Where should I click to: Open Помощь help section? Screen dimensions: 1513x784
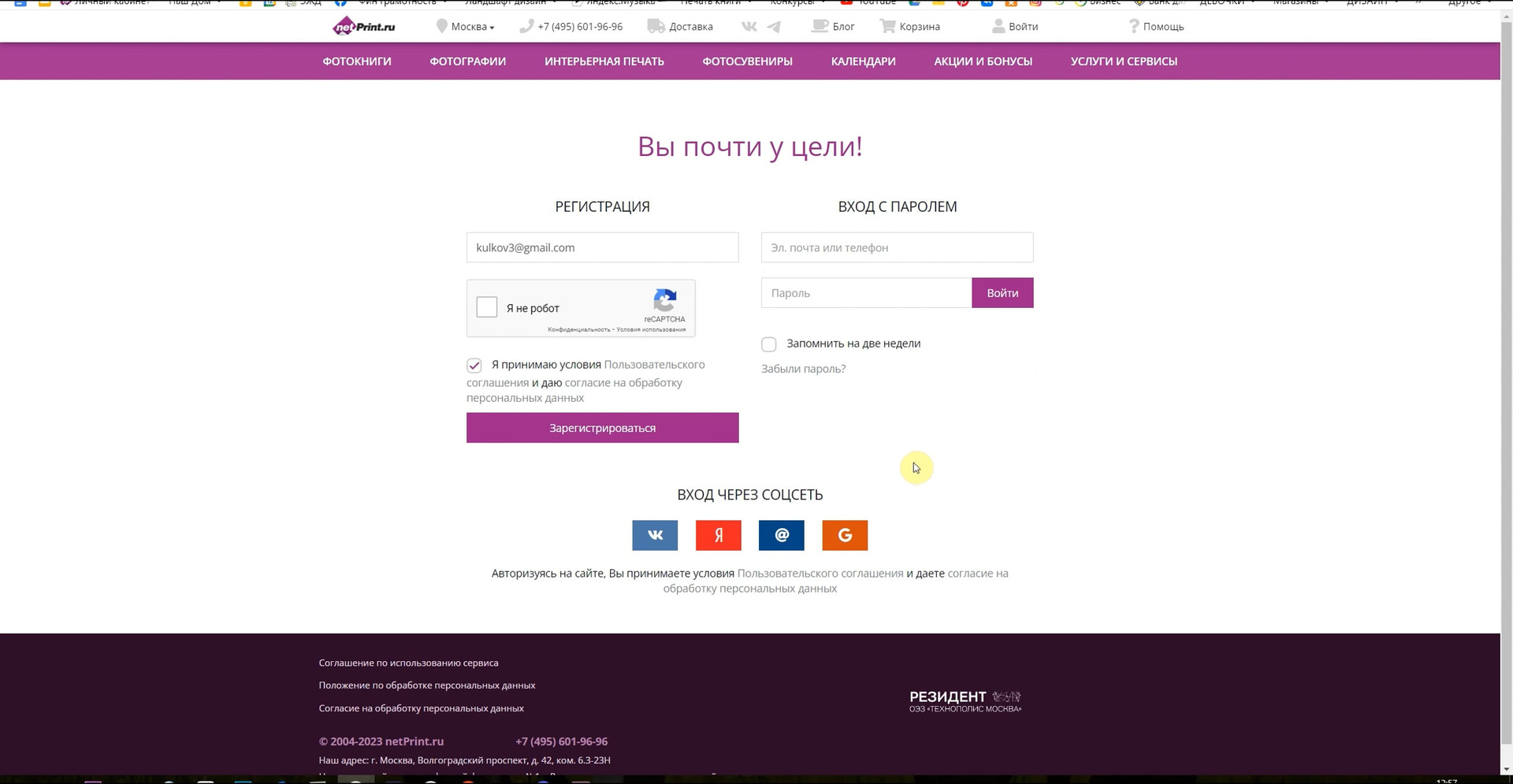point(1157,26)
